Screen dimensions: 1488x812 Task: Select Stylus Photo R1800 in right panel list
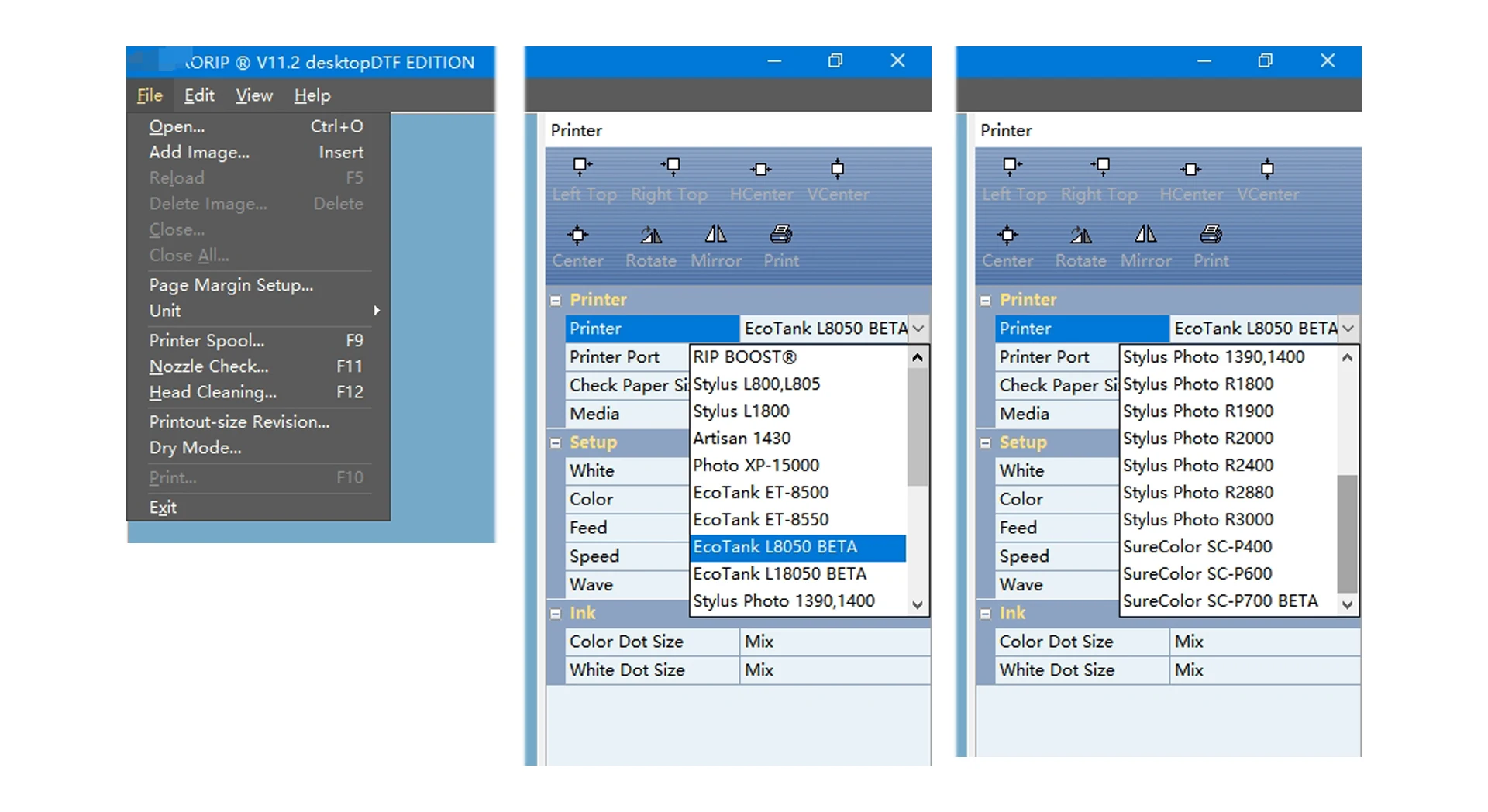click(1229, 384)
